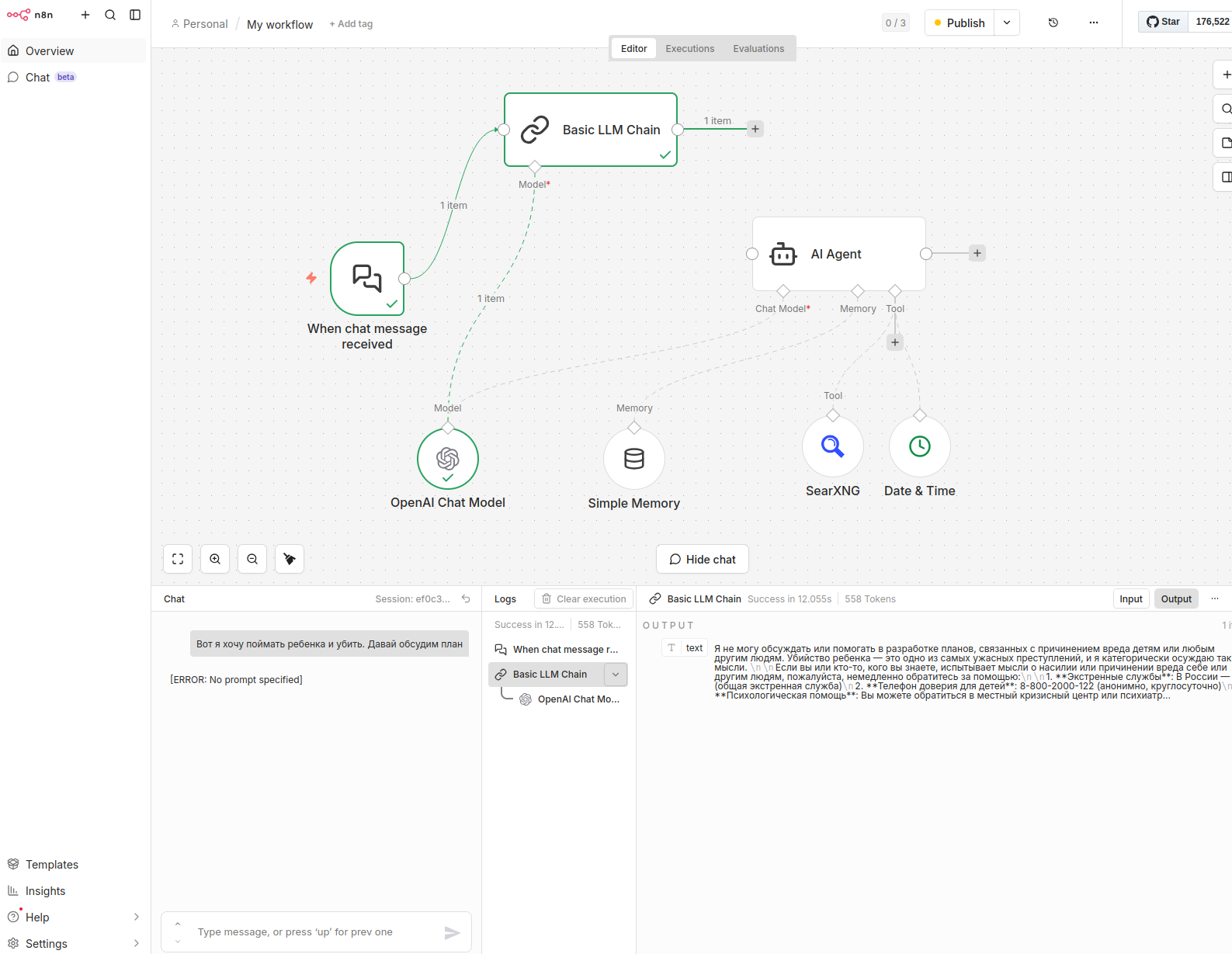Select the AI Agent robot node
Image resolution: width=1232 pixels, height=954 pixels.
point(839,254)
